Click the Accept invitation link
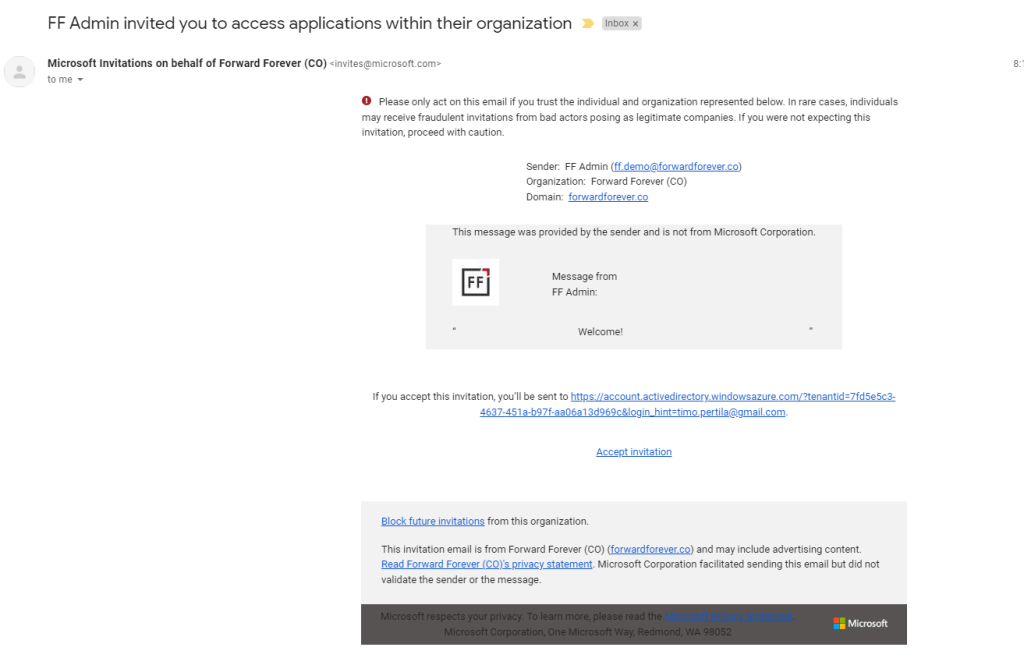Image resolution: width=1024 pixels, height=665 pixels. click(x=634, y=452)
